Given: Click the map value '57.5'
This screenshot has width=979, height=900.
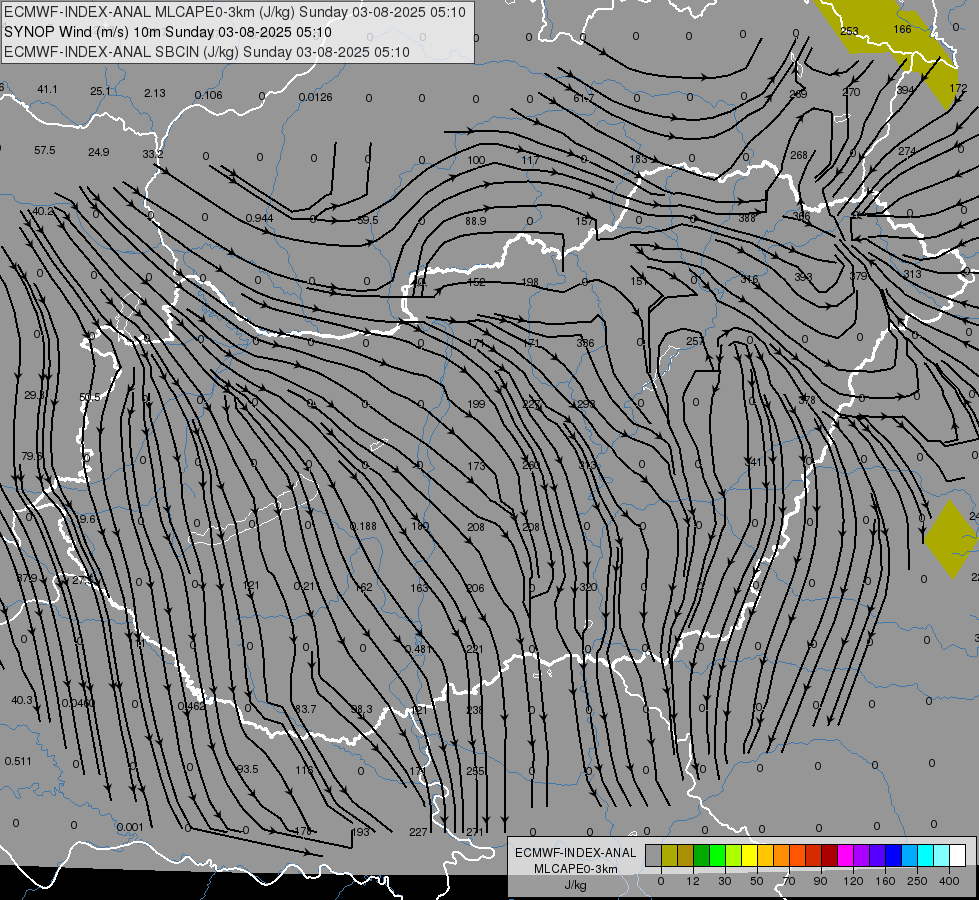Looking at the screenshot, I should coord(45,151).
